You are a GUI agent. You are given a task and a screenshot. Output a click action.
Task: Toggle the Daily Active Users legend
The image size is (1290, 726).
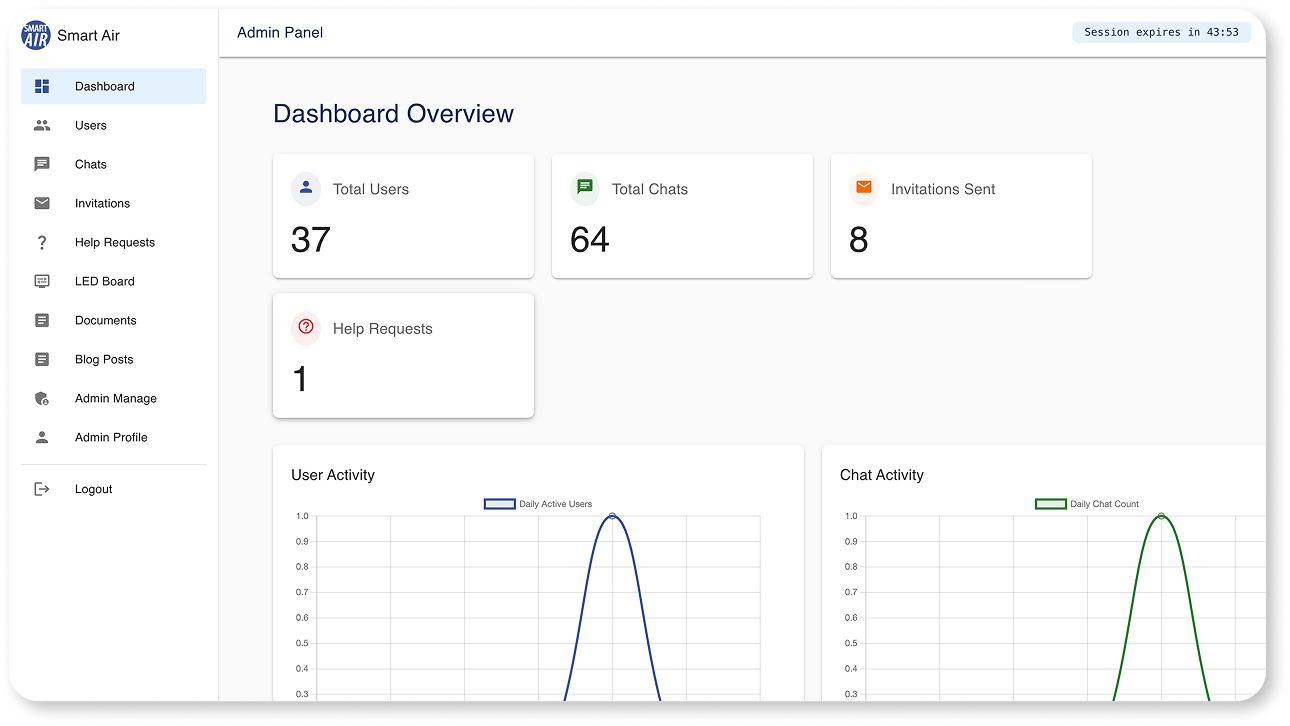pos(539,504)
